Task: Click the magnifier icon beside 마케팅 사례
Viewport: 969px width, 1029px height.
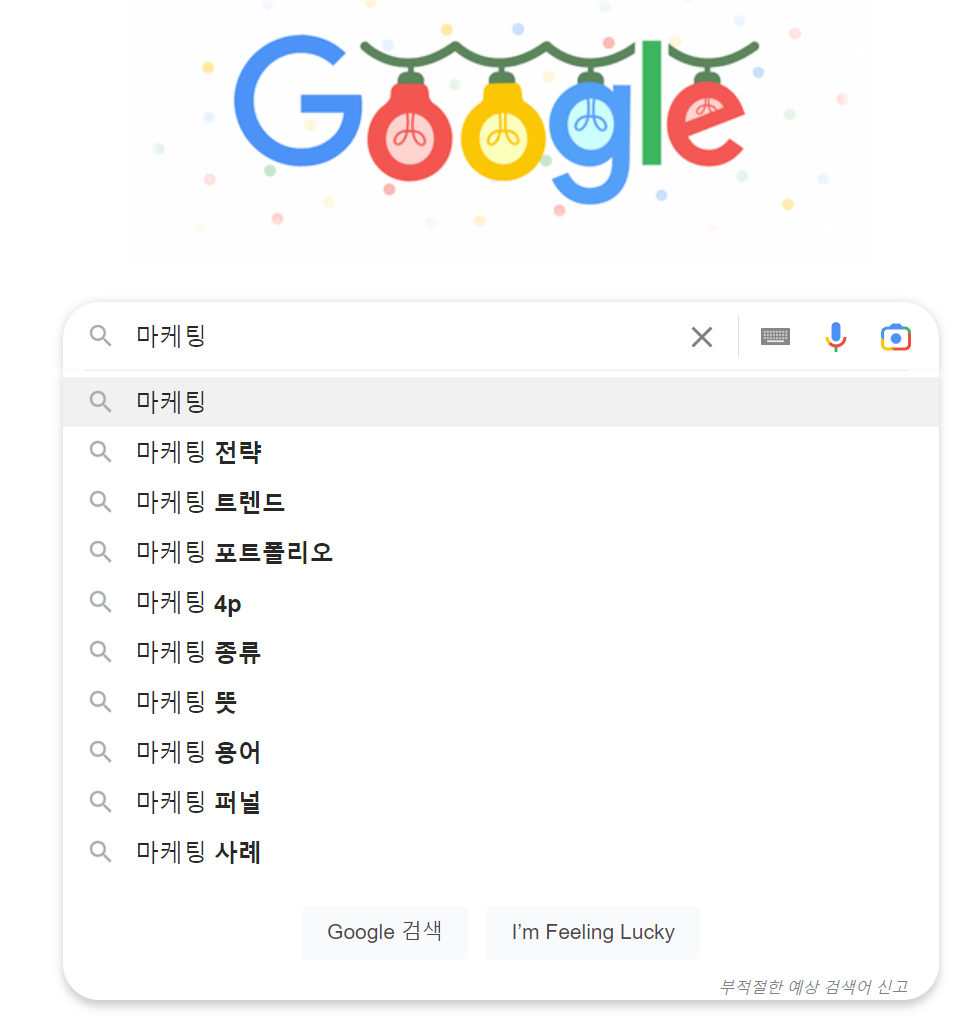Action: (x=100, y=851)
